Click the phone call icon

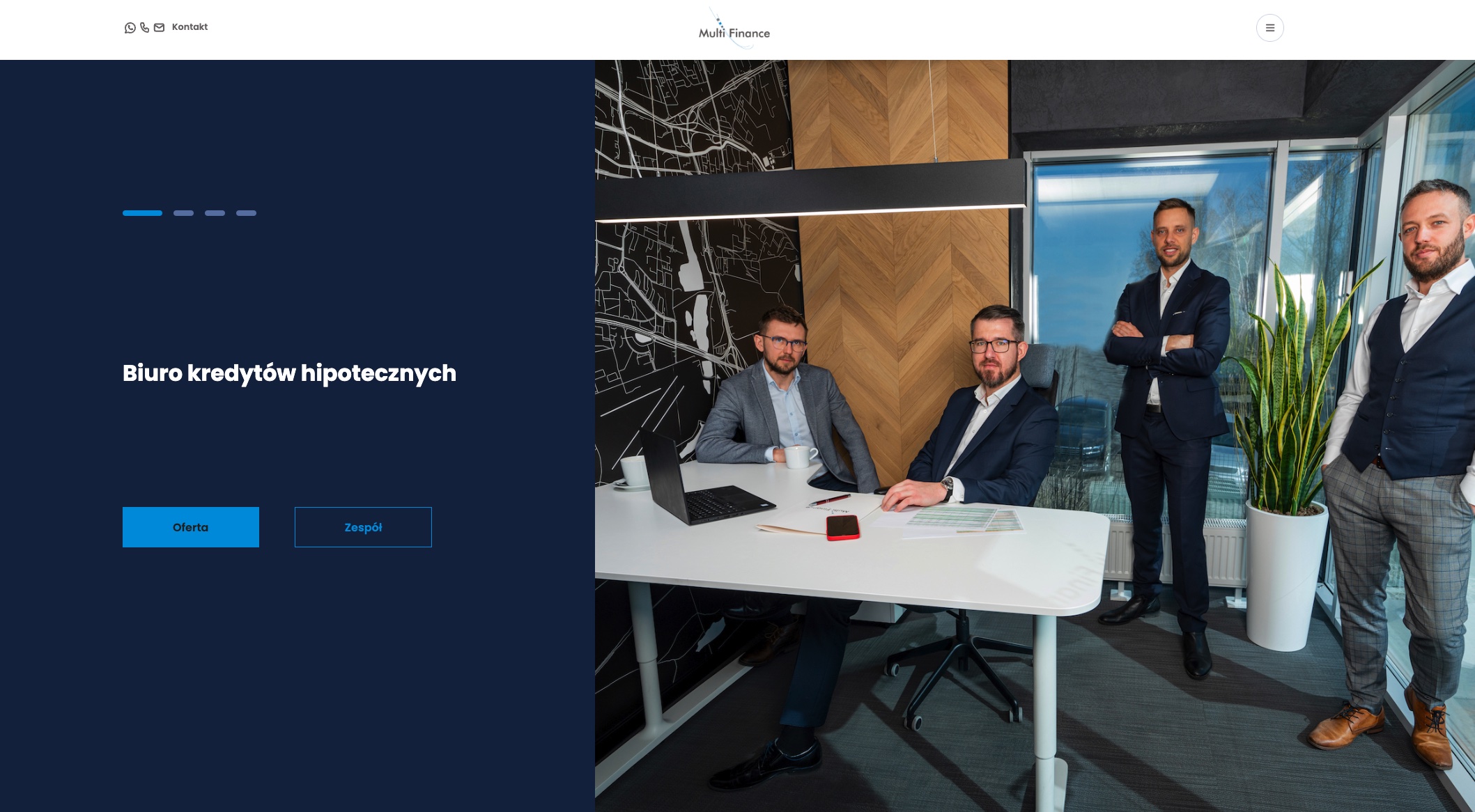tap(145, 28)
